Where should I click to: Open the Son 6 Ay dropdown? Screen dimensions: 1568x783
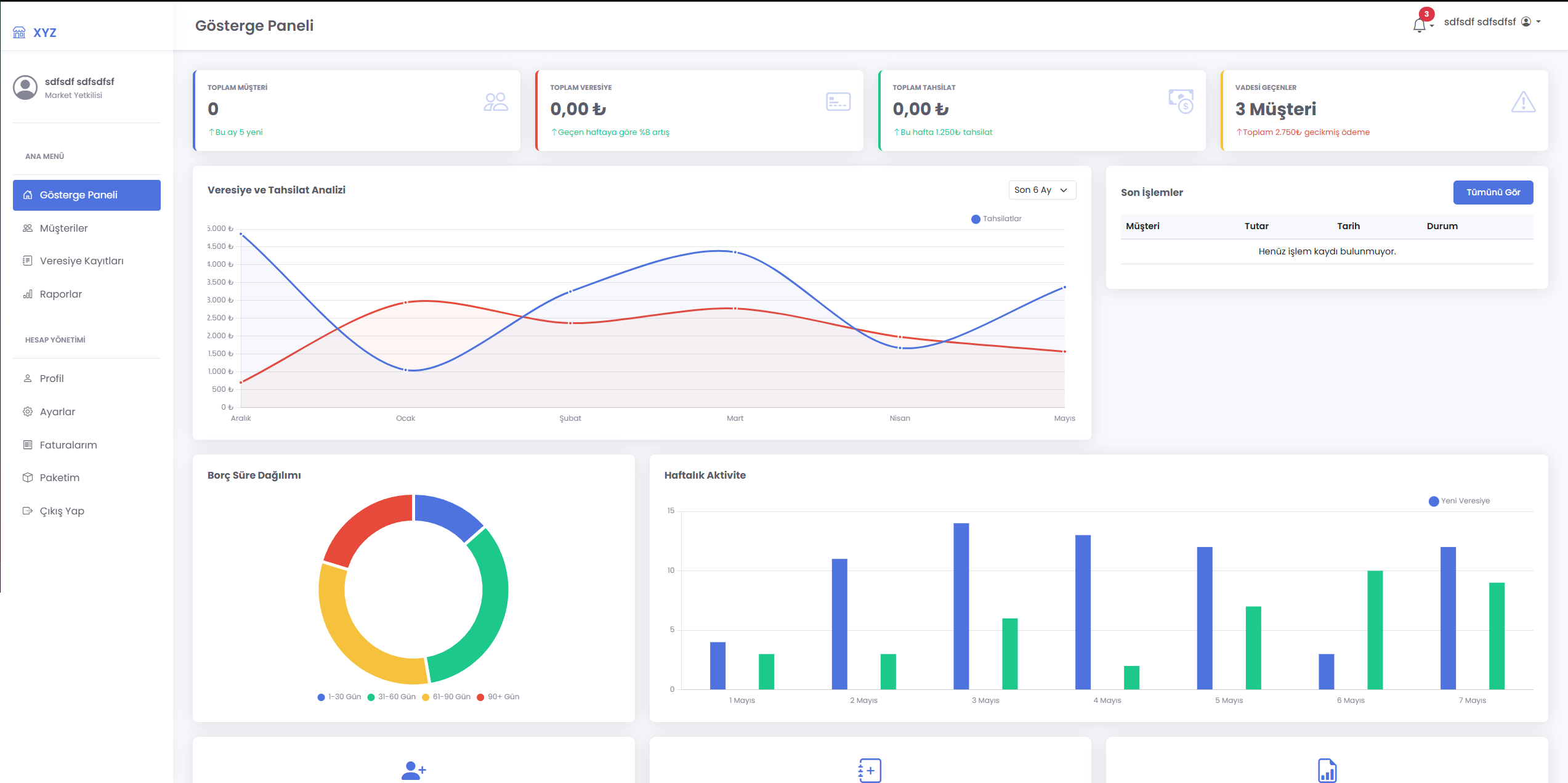[1041, 190]
